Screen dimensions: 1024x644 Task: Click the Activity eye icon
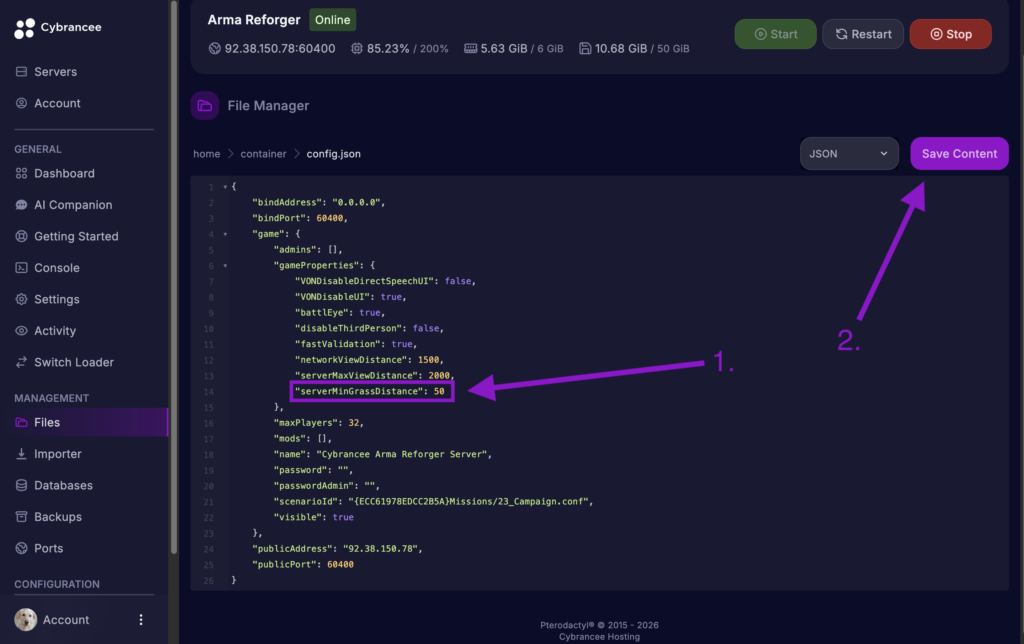(22, 330)
